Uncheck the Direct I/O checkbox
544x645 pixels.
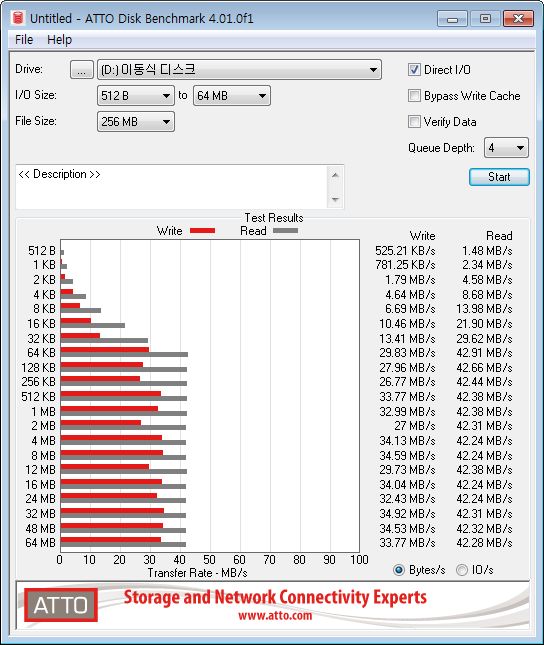(x=414, y=70)
